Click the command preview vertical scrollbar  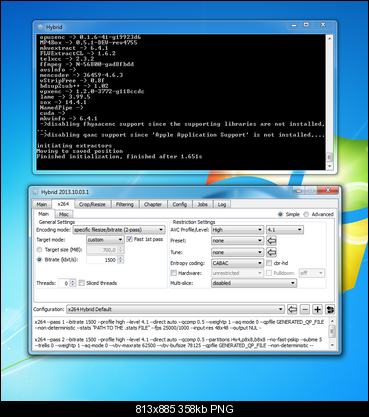(332, 333)
